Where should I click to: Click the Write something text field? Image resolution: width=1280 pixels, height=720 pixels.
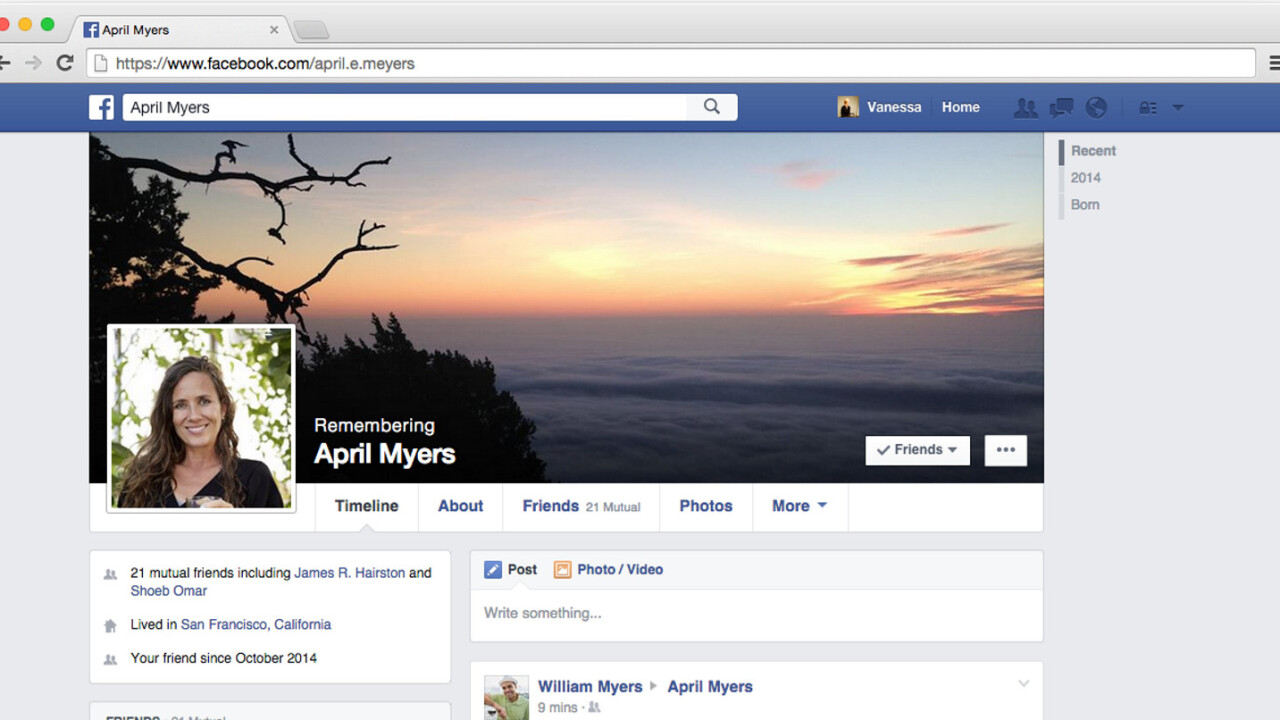(x=756, y=613)
